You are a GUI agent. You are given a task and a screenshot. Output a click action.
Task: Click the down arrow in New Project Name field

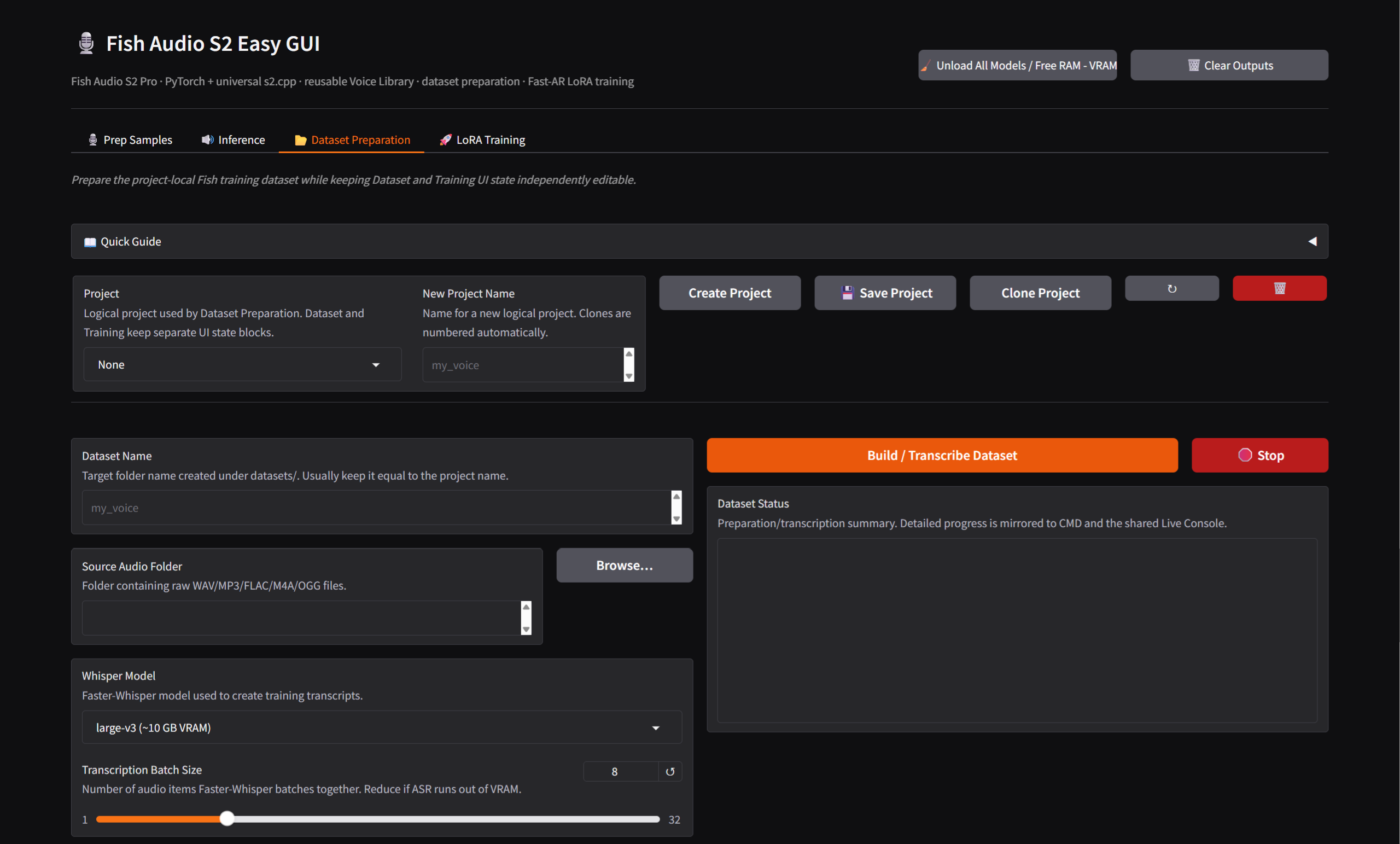pyautogui.click(x=628, y=376)
